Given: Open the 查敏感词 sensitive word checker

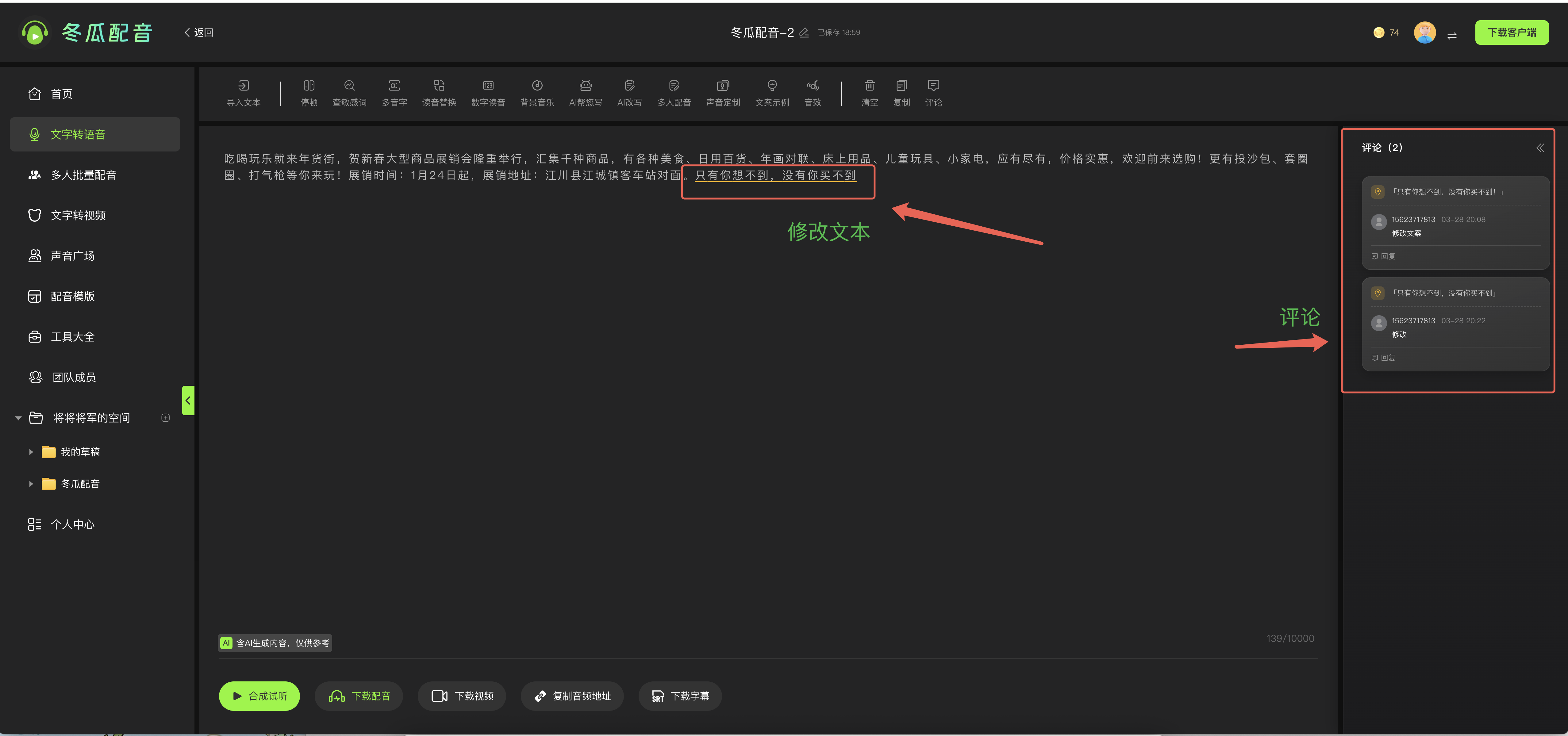Looking at the screenshot, I should click(x=349, y=86).
